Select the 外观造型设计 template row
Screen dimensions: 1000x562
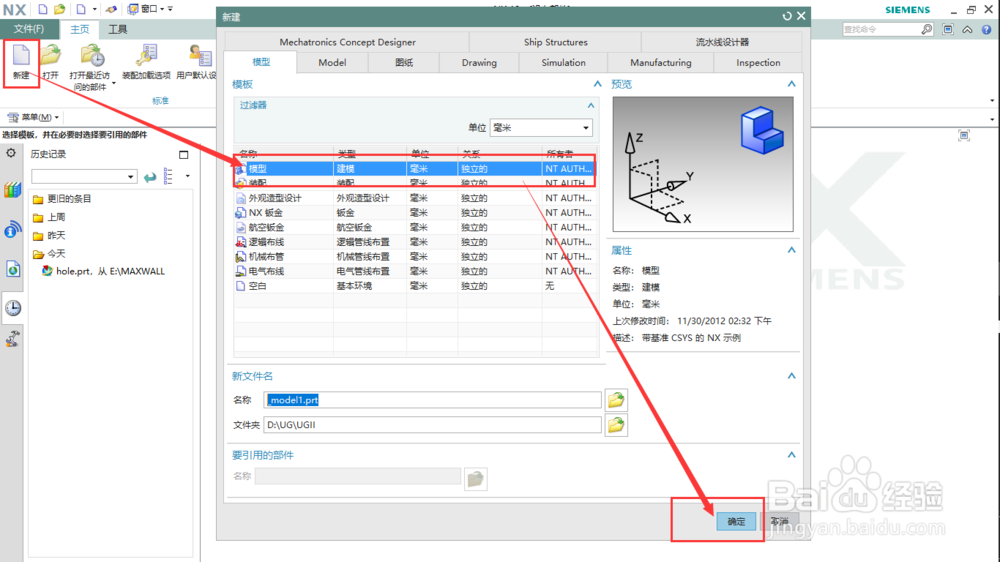click(415, 198)
